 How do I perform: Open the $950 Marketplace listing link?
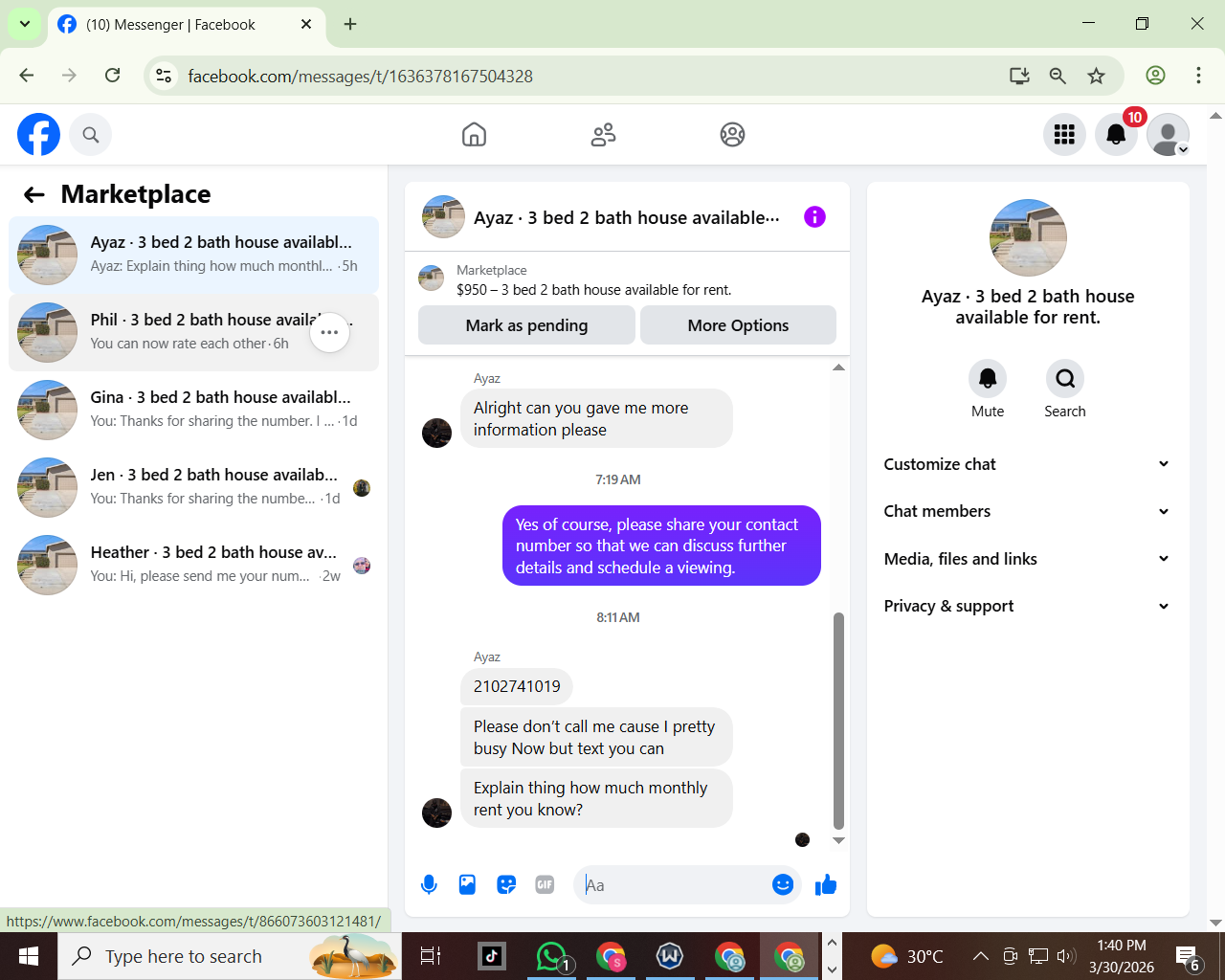point(593,290)
